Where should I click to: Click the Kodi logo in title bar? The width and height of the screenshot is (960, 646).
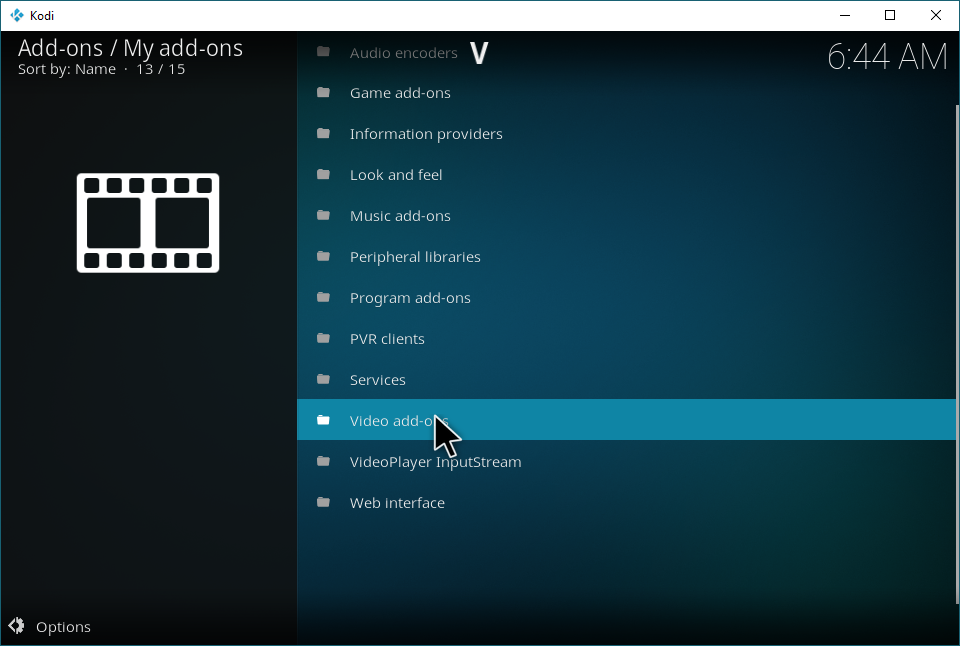[17, 15]
